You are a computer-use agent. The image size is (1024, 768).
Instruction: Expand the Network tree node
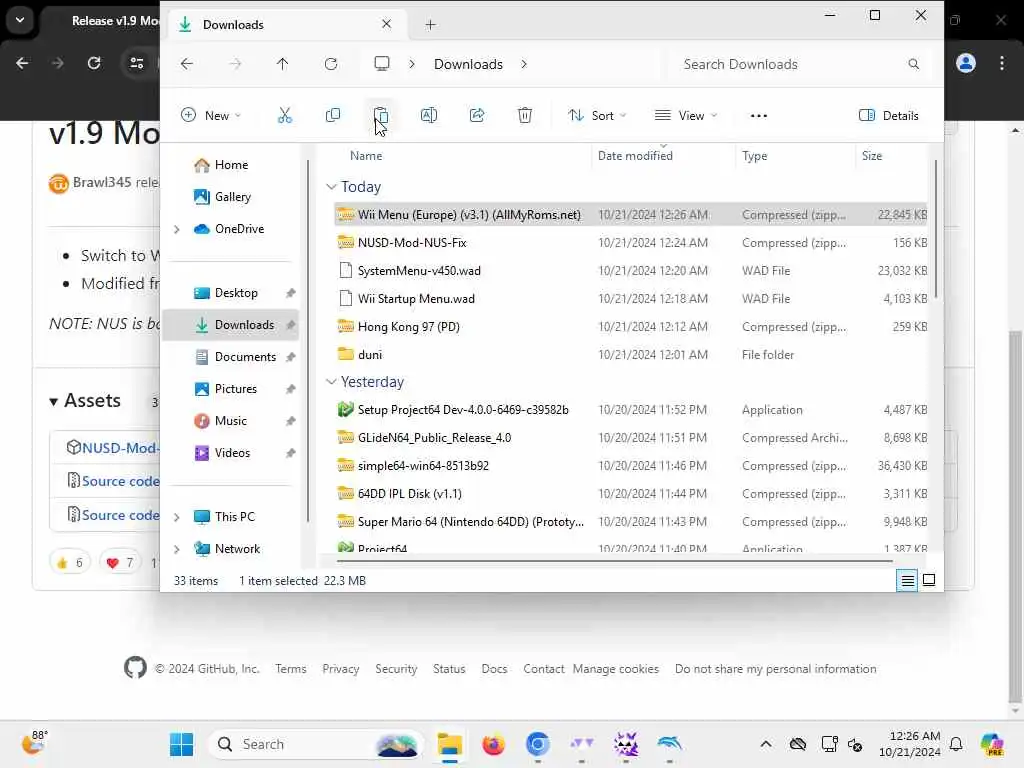(176, 549)
